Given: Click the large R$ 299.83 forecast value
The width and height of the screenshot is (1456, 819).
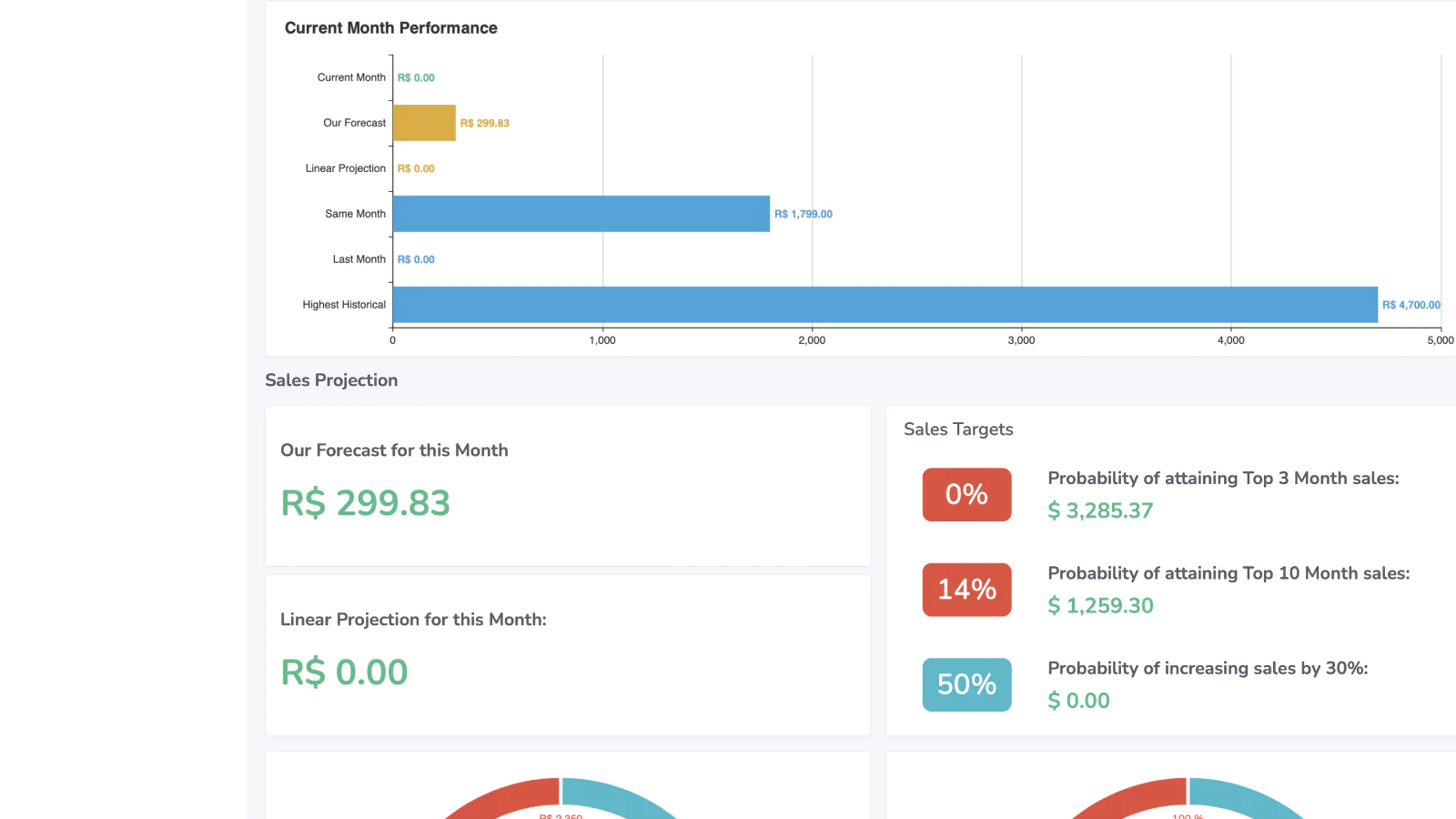Looking at the screenshot, I should [x=365, y=503].
